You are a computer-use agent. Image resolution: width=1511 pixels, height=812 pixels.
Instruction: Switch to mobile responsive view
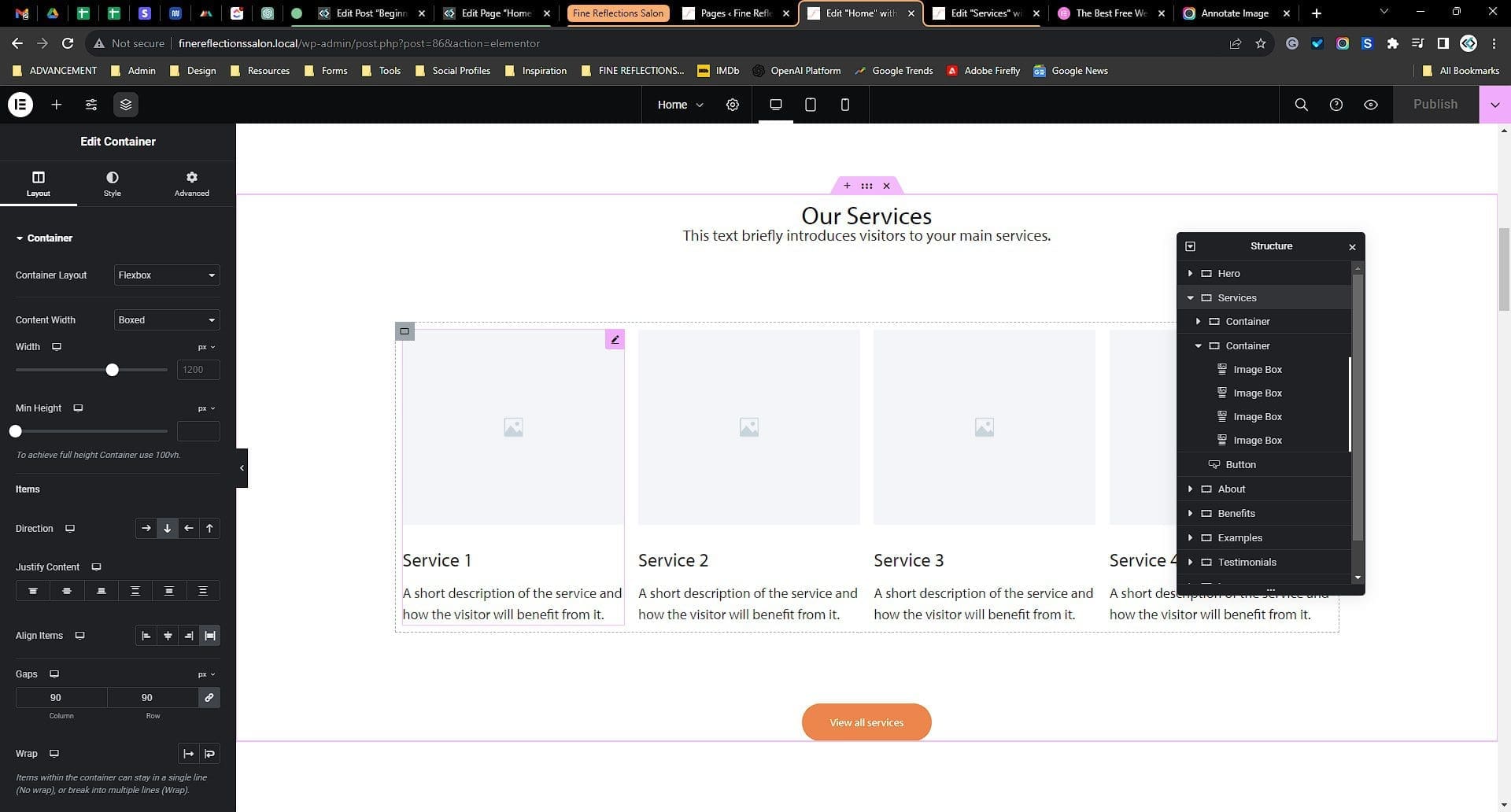pyautogui.click(x=845, y=105)
